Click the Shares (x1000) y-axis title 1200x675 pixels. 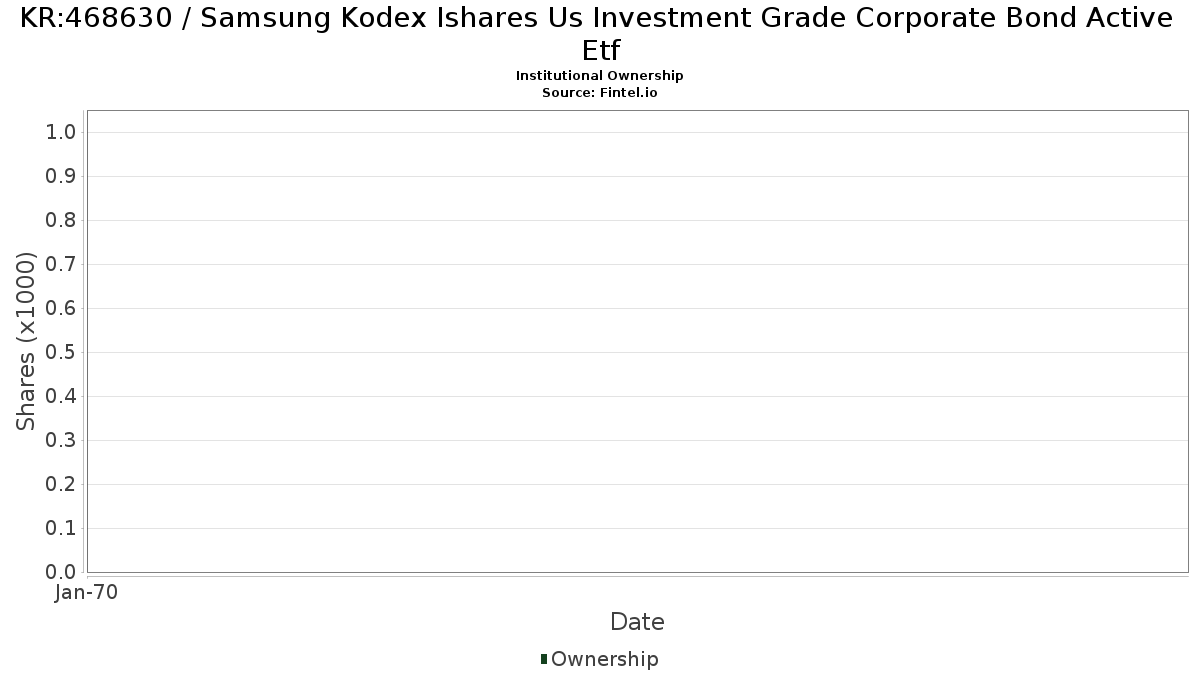pyautogui.click(x=27, y=341)
